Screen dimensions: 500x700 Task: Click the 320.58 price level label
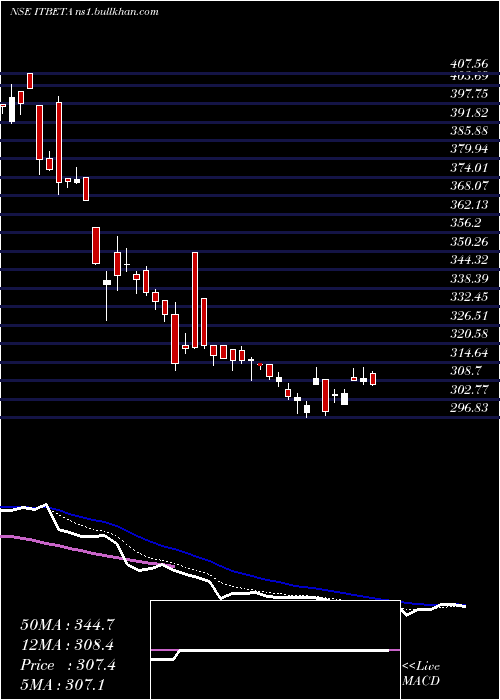[469, 333]
